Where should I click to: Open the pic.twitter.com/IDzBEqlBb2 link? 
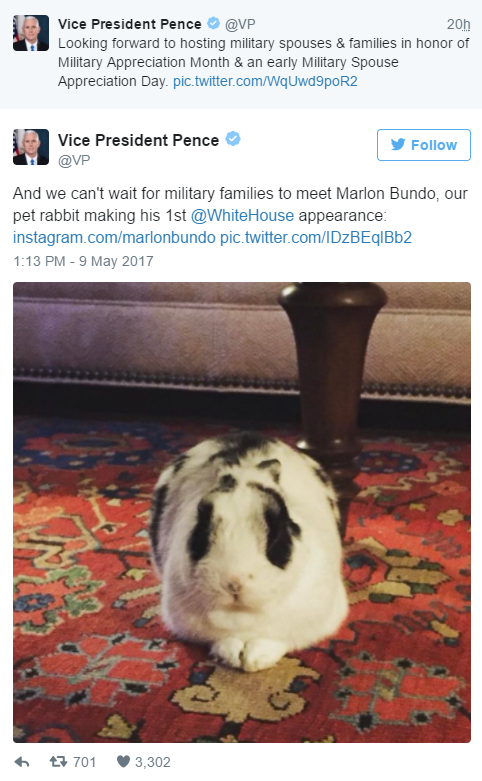coord(316,238)
